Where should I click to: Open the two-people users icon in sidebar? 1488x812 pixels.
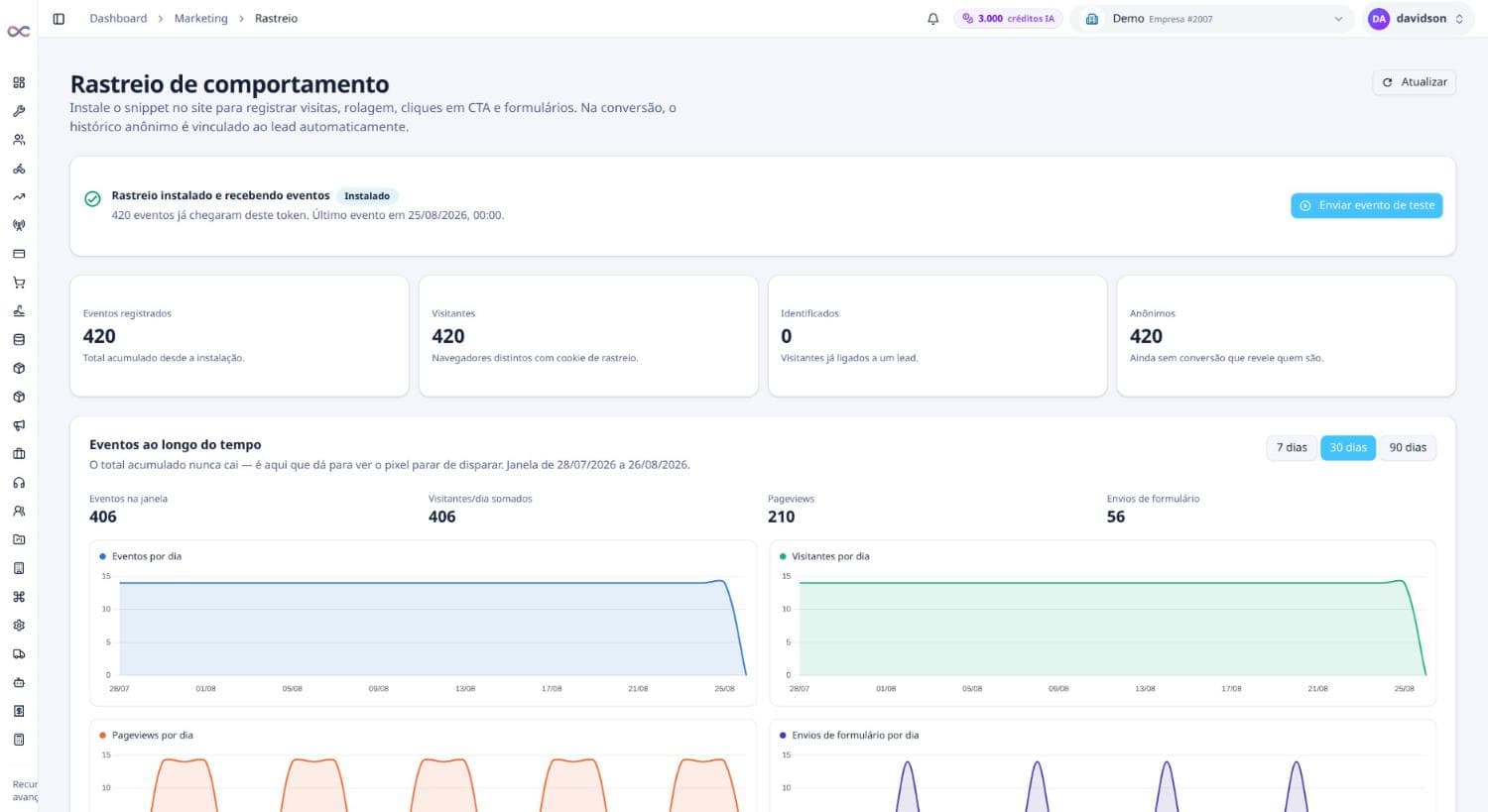tap(19, 140)
